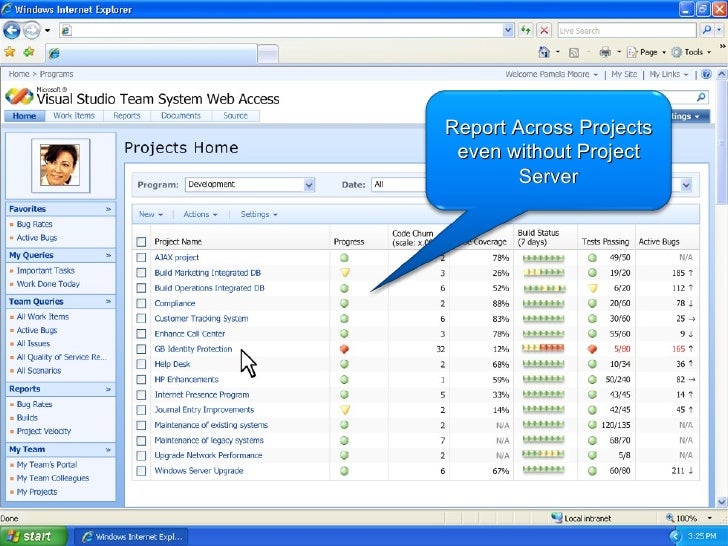Switch to the Reports tab
The height and width of the screenshot is (546, 728).
click(127, 116)
